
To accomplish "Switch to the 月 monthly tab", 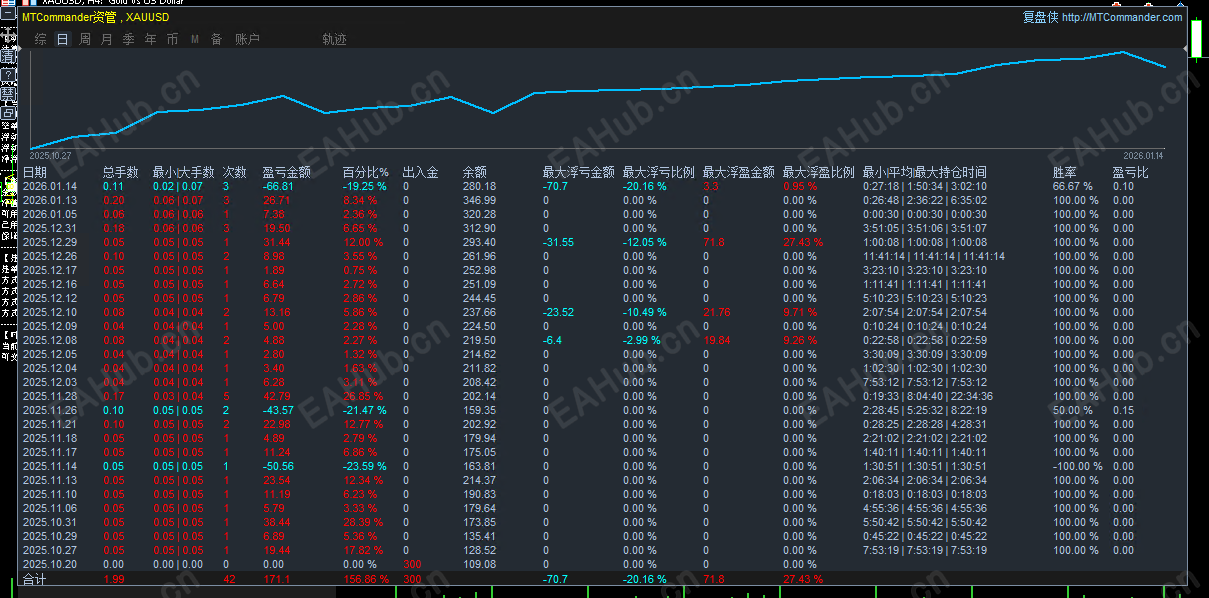I will [107, 40].
